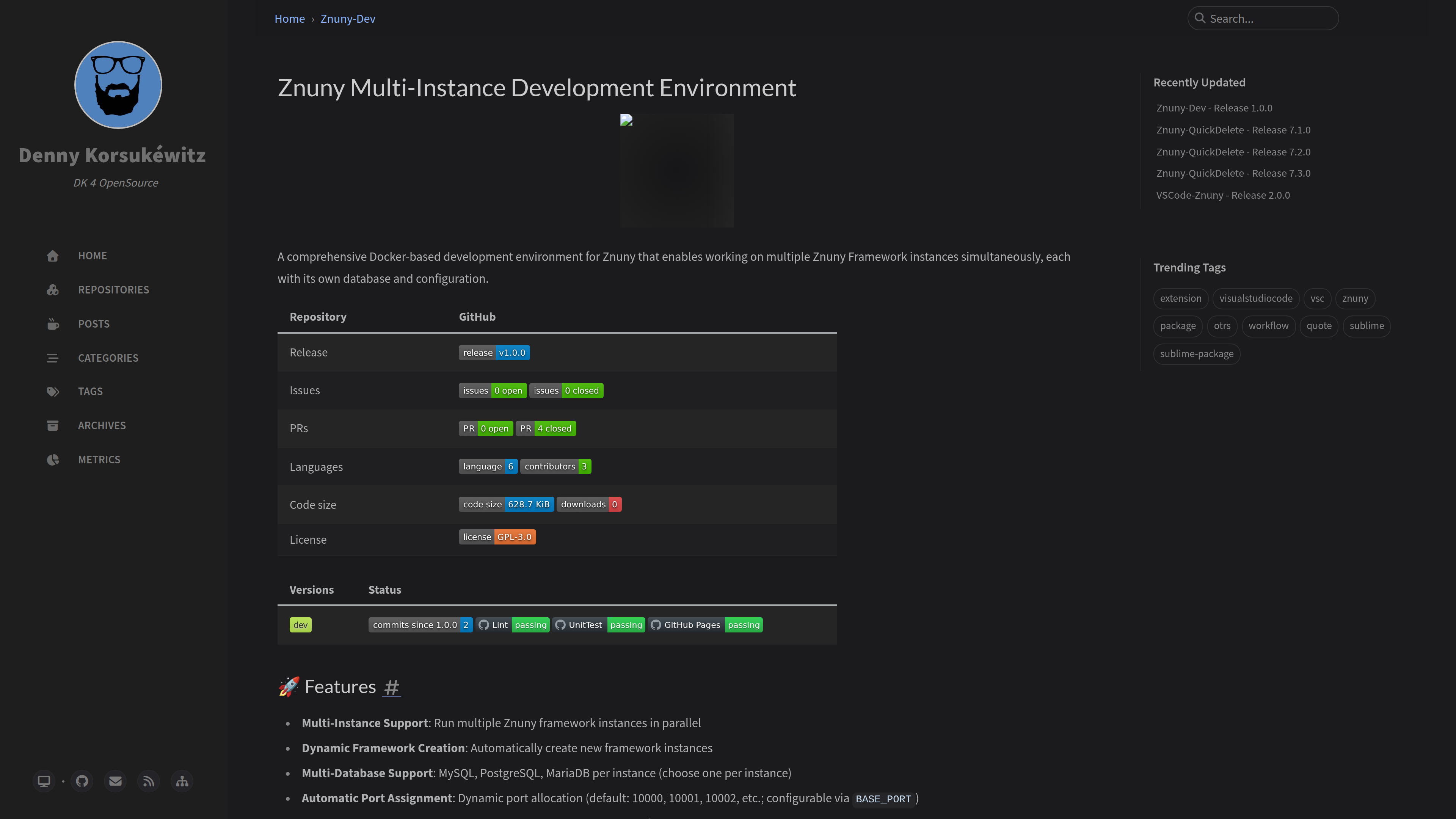Click the Lint passing badge
Screen dimensions: 1456x819
coord(513,624)
